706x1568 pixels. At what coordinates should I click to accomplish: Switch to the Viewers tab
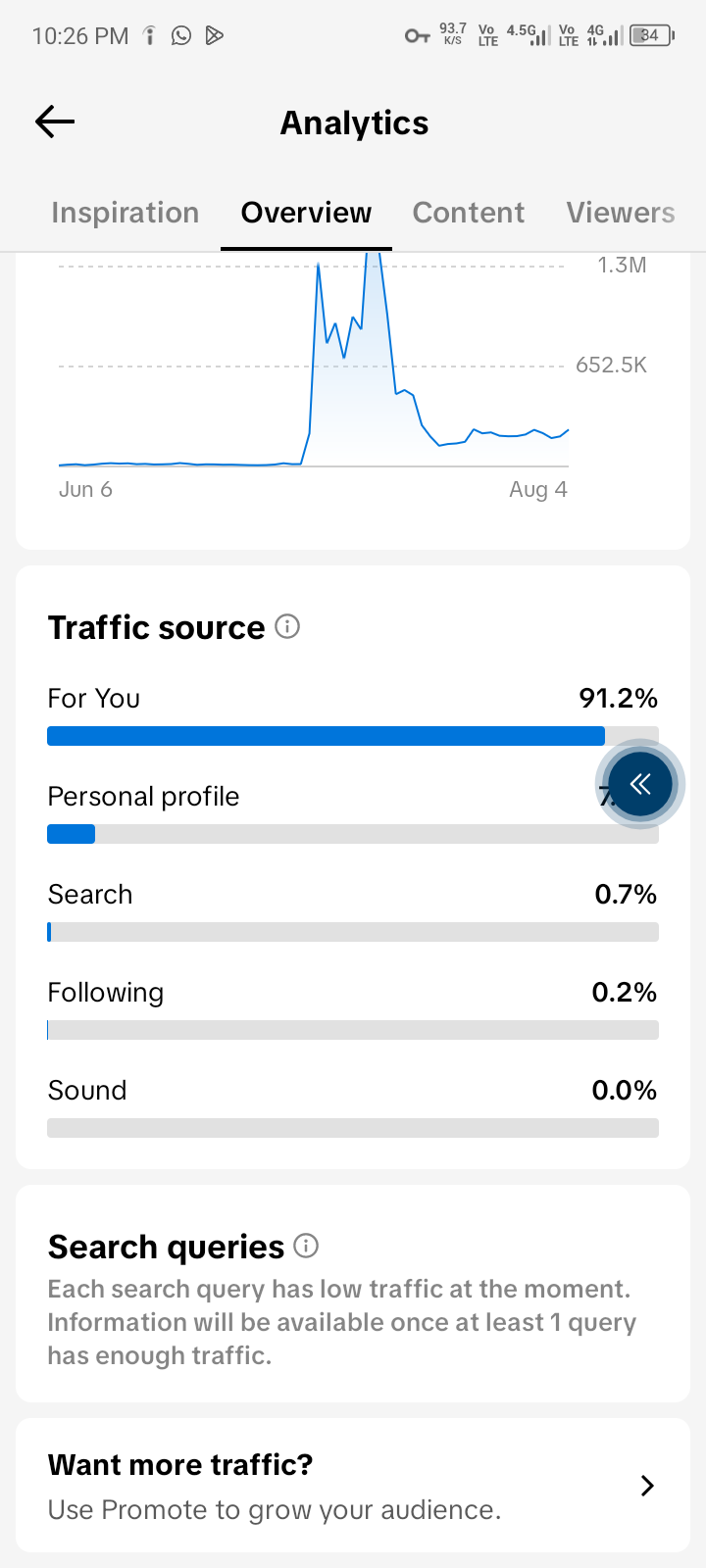click(x=621, y=213)
